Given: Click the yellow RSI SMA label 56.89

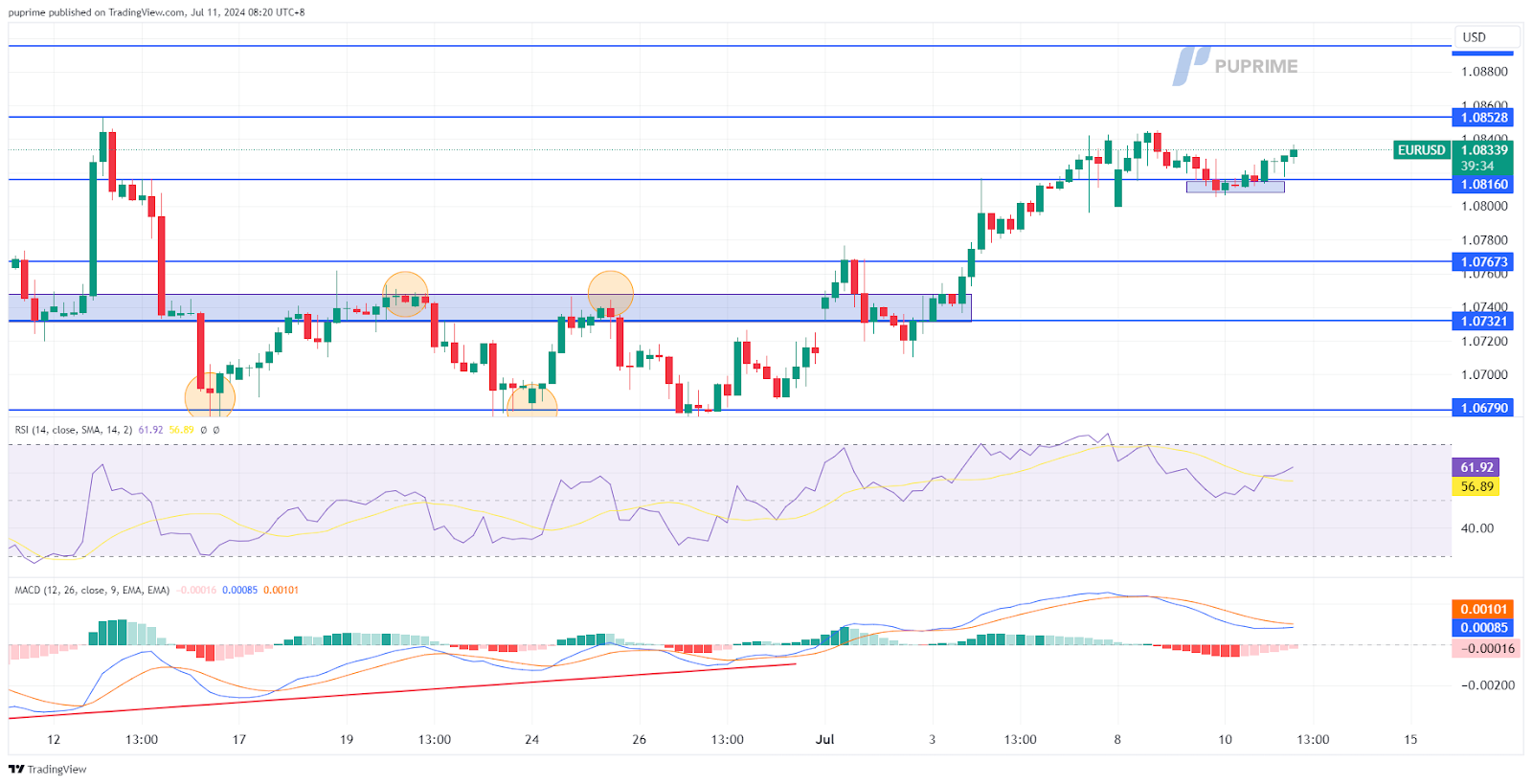Looking at the screenshot, I should (1476, 486).
